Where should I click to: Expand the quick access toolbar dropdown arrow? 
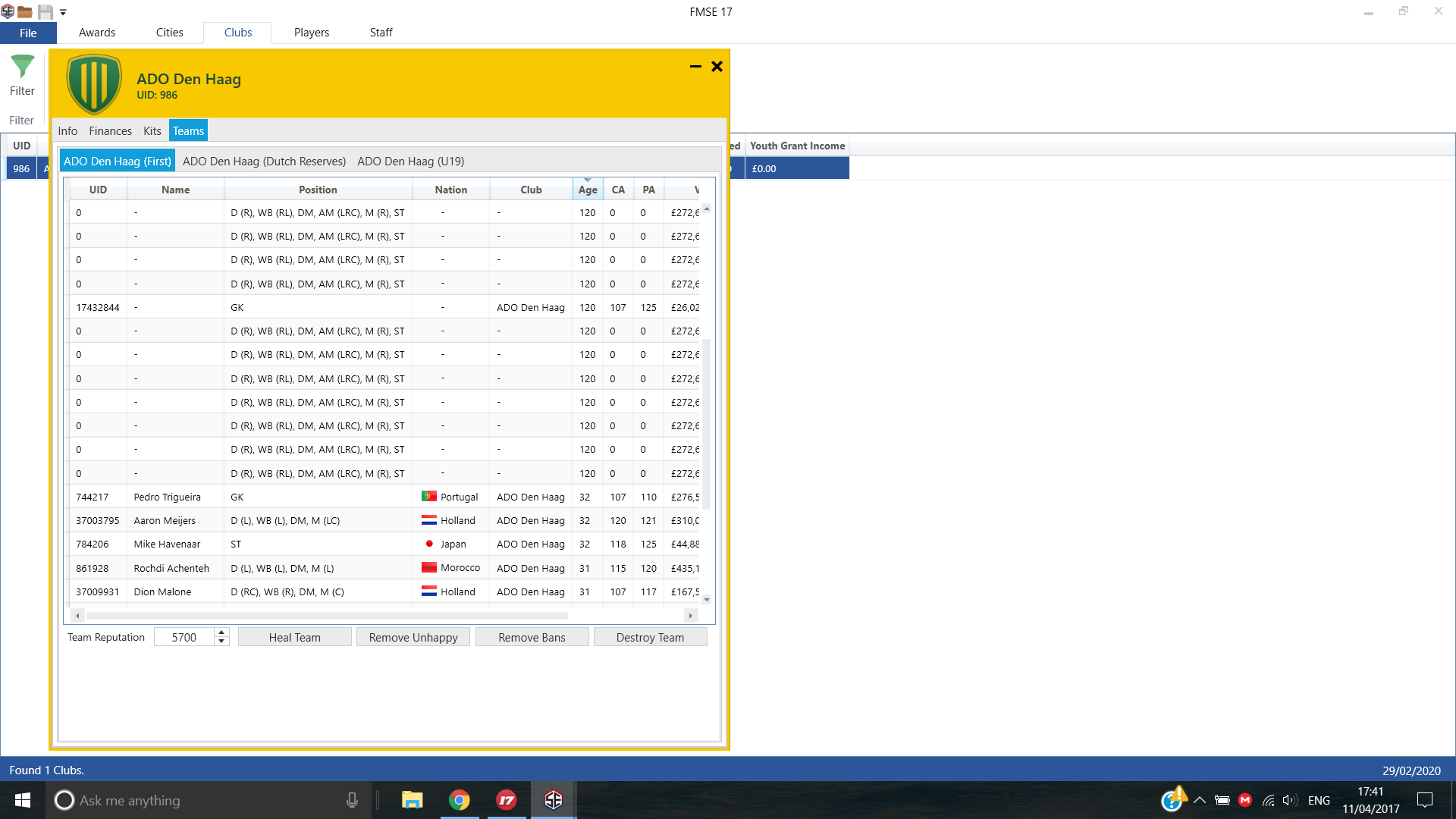63,12
